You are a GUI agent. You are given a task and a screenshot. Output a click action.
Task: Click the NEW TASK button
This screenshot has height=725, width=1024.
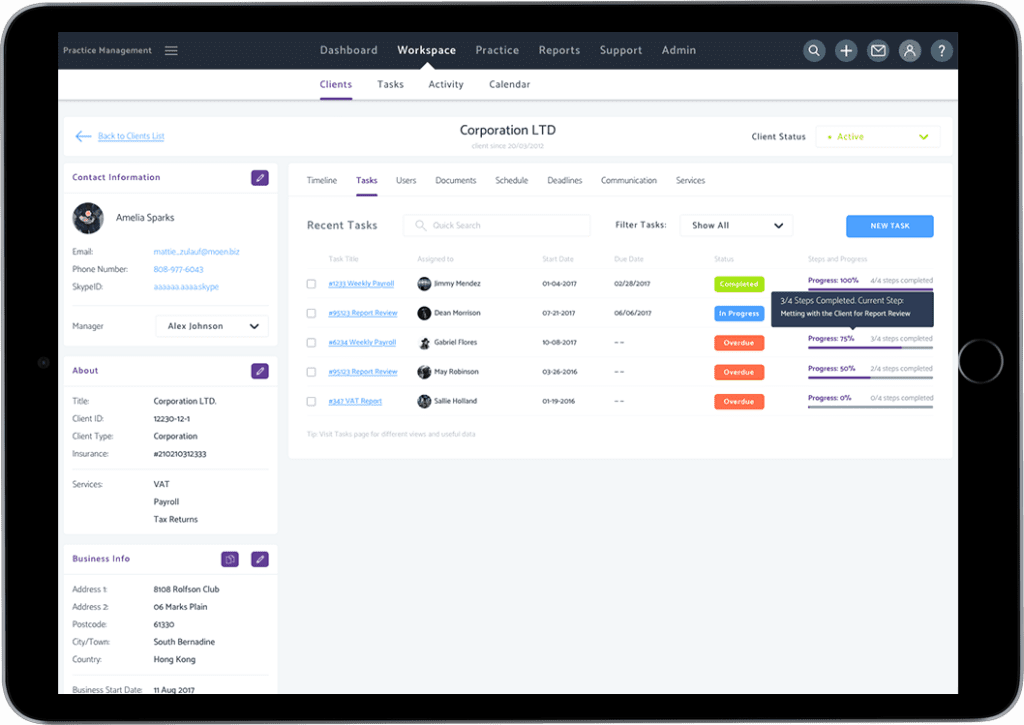(x=889, y=226)
